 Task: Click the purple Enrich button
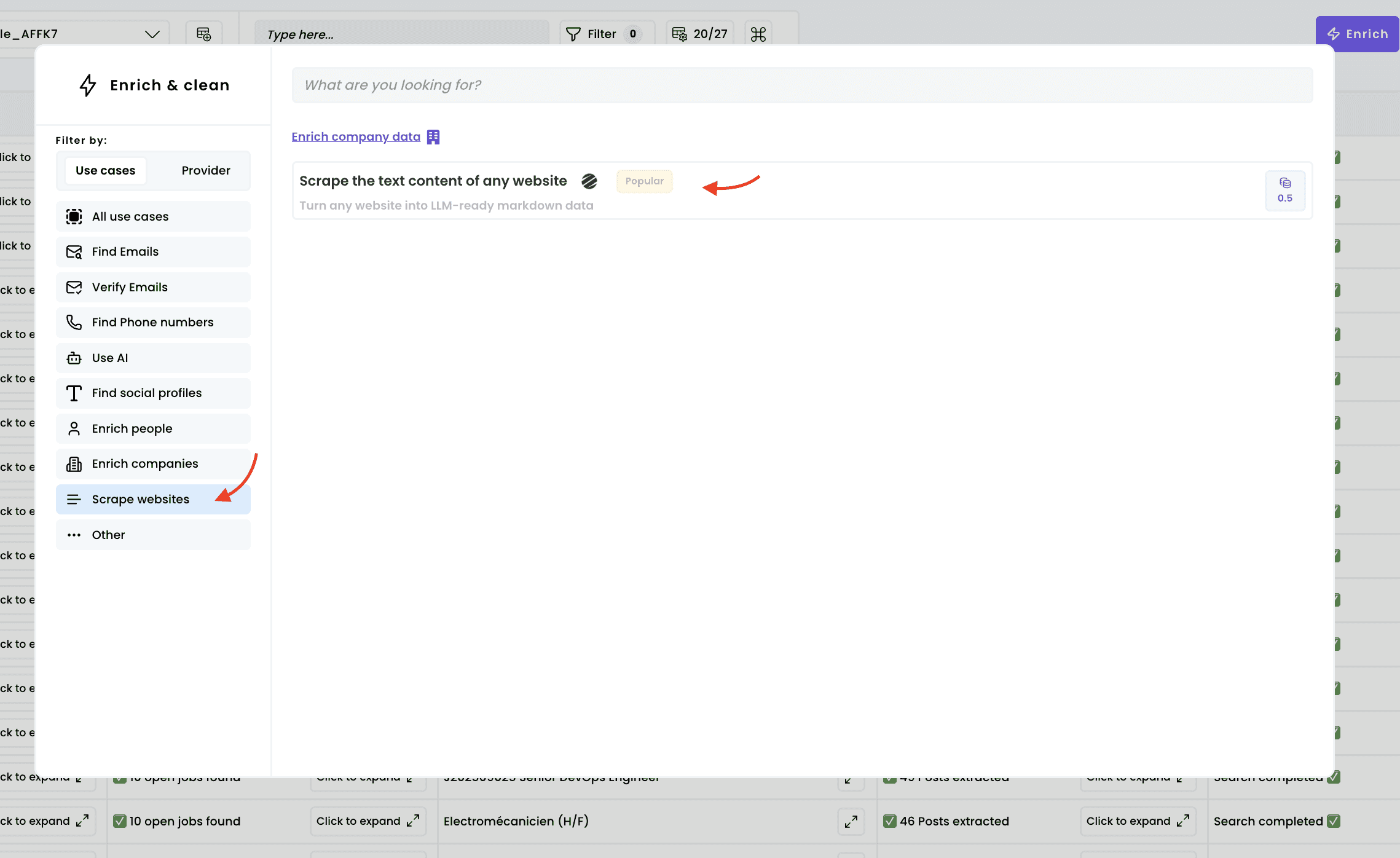pyautogui.click(x=1357, y=34)
